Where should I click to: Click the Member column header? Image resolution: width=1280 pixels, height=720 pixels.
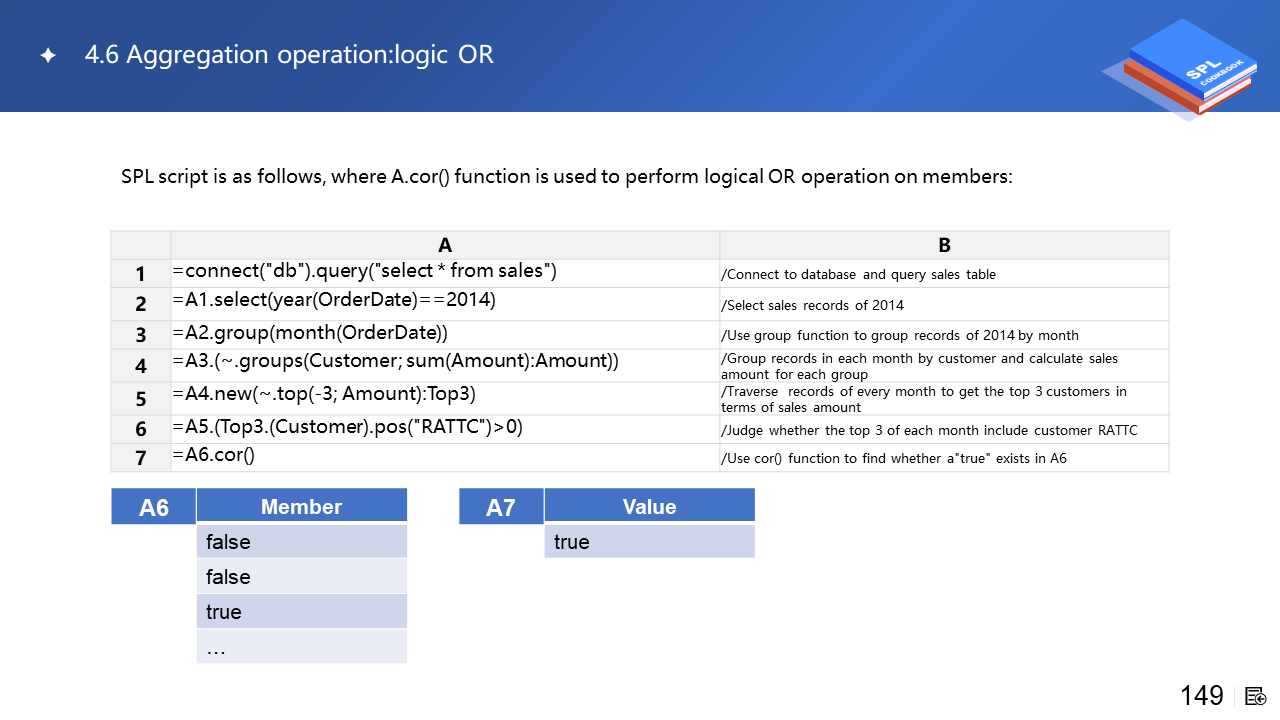[301, 507]
